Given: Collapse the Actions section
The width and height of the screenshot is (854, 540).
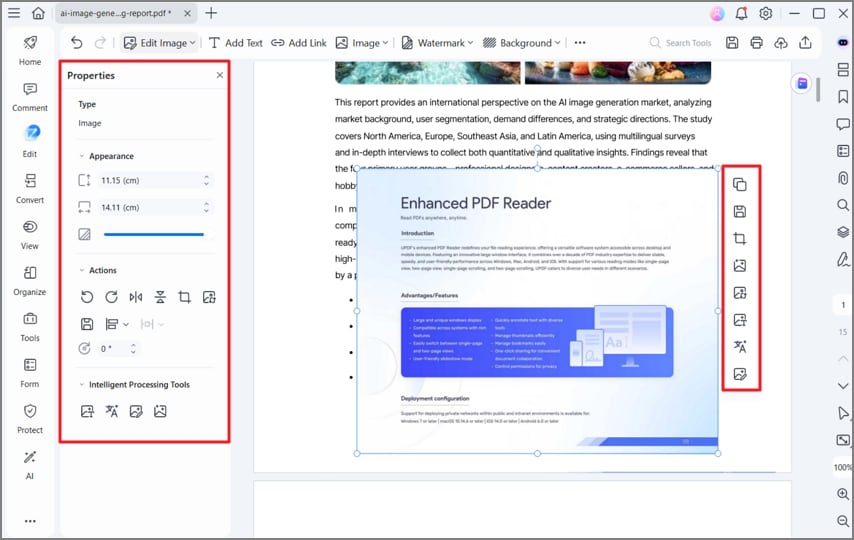Looking at the screenshot, I should [82, 270].
